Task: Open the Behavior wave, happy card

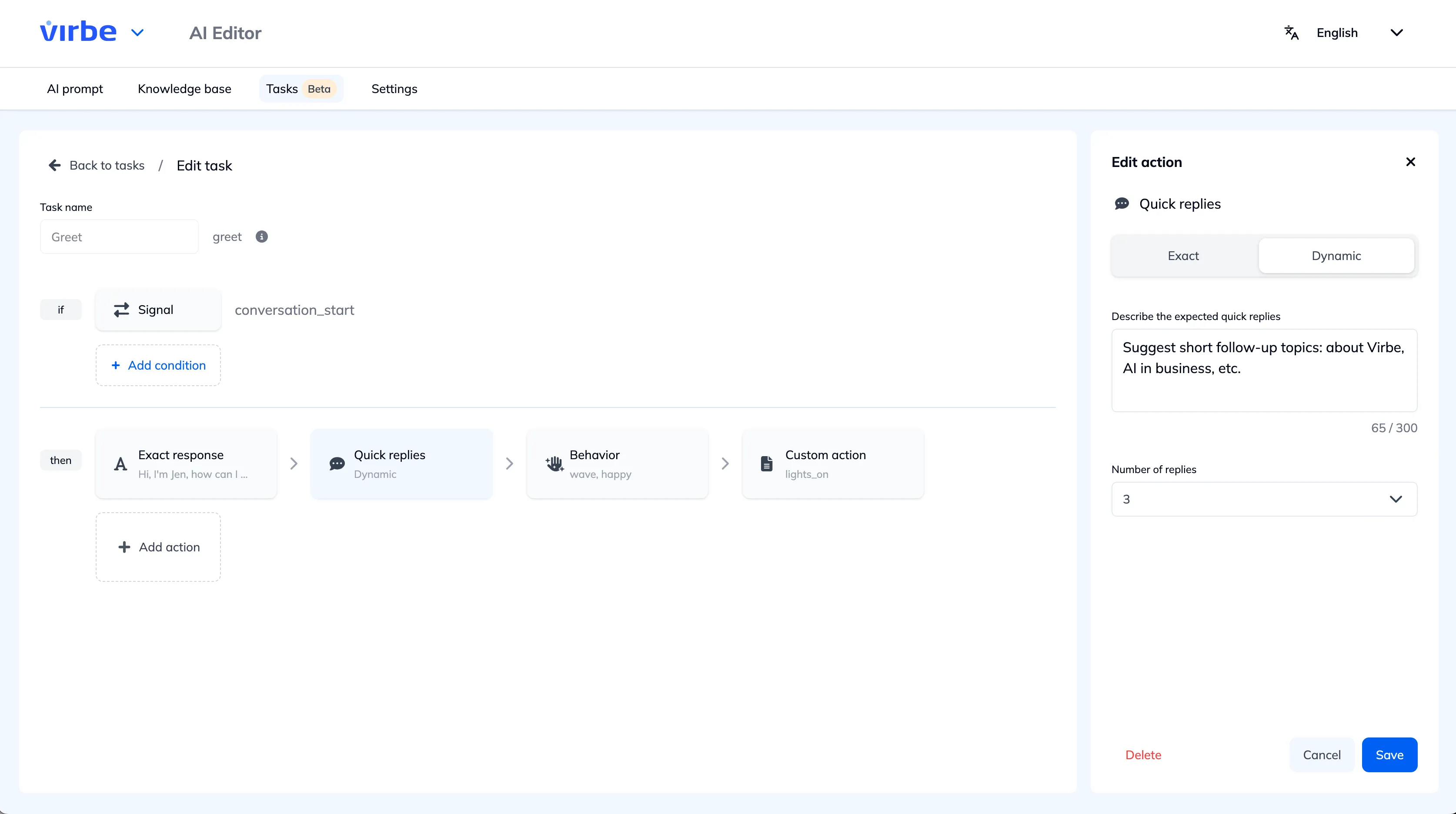Action: 618,464
